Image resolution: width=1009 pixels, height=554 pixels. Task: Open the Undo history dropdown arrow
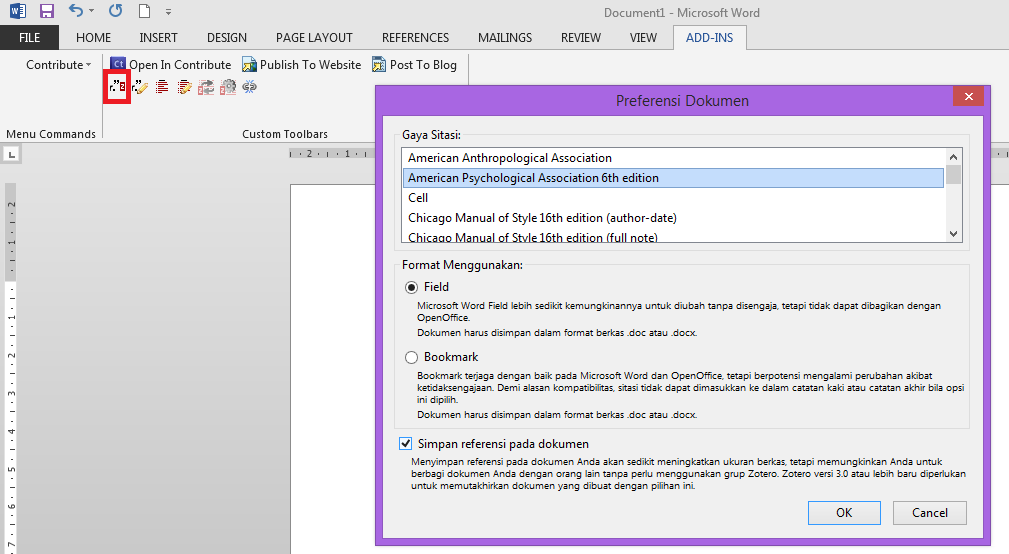coord(91,11)
